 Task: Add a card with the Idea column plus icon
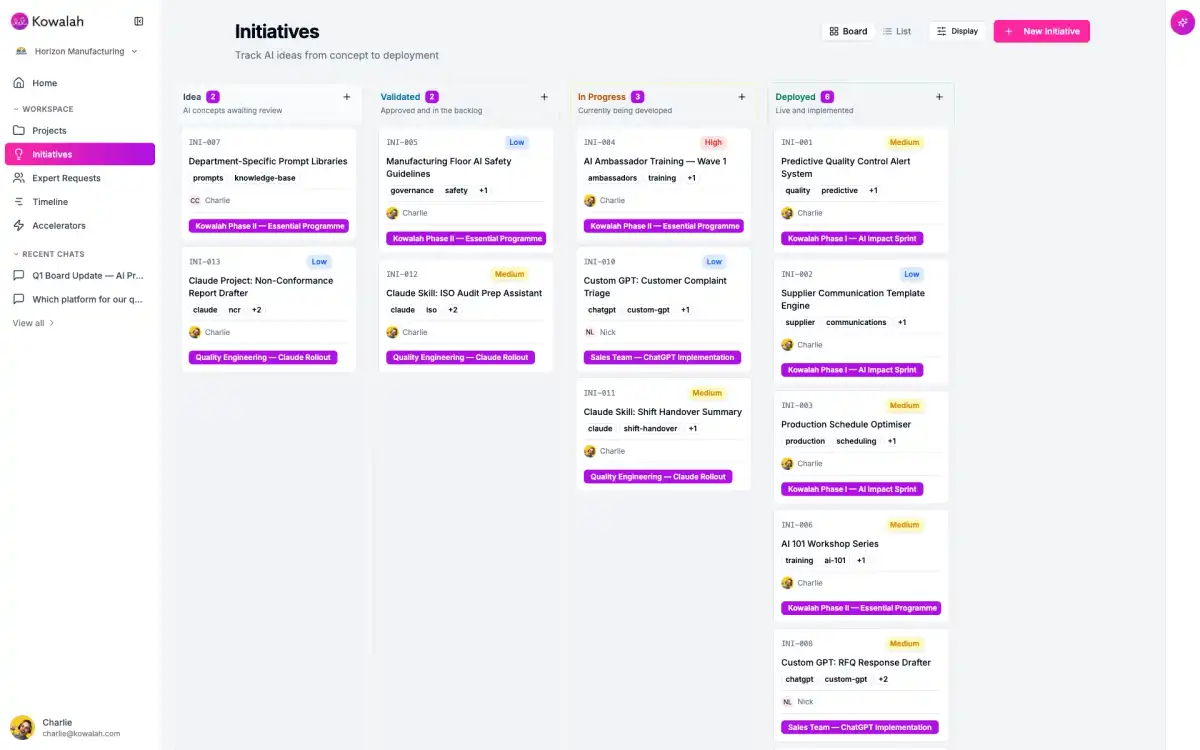[346, 97]
